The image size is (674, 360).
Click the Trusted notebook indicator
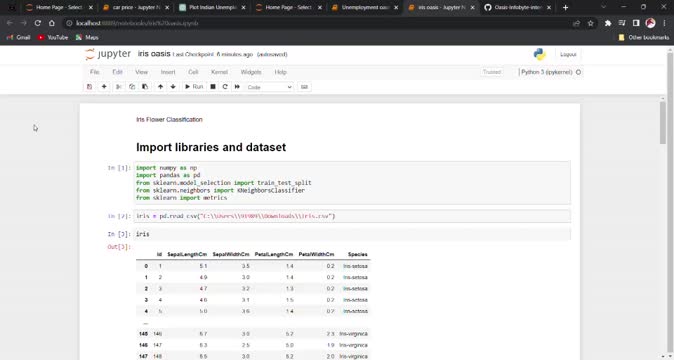[x=492, y=72]
